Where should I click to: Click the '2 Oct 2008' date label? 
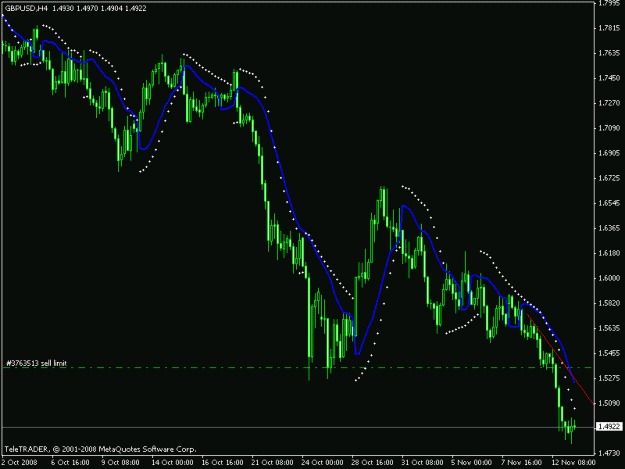[19, 462]
